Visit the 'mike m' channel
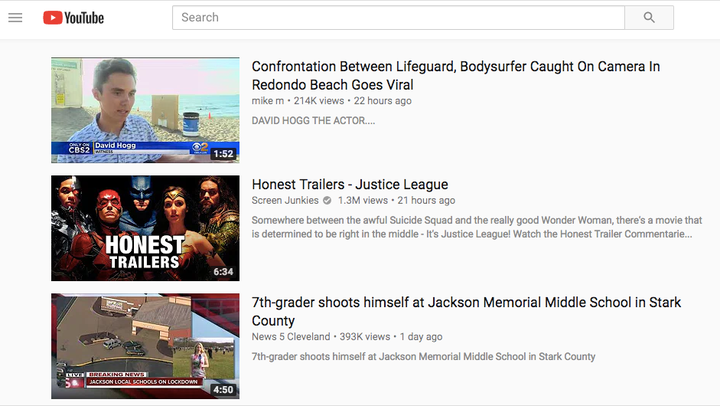This screenshot has width=720, height=406. (268, 101)
